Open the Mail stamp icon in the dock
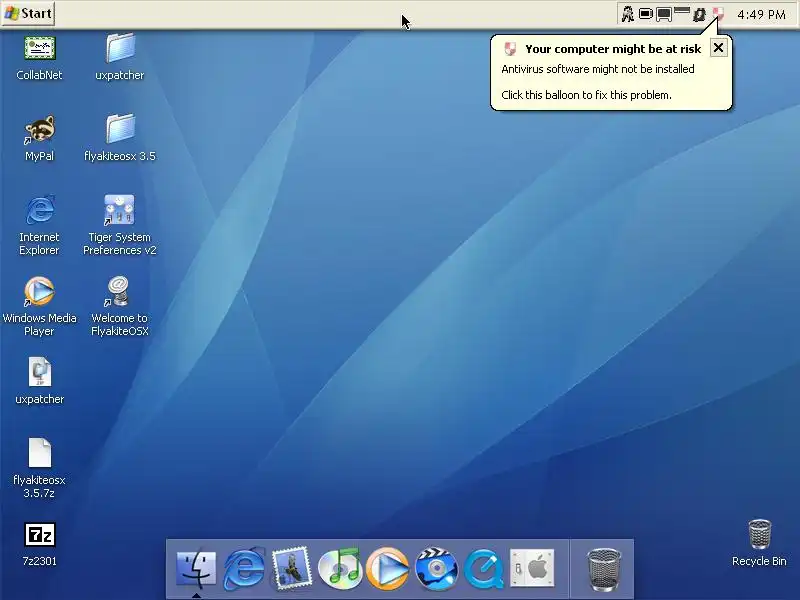The image size is (800, 600). coord(291,568)
